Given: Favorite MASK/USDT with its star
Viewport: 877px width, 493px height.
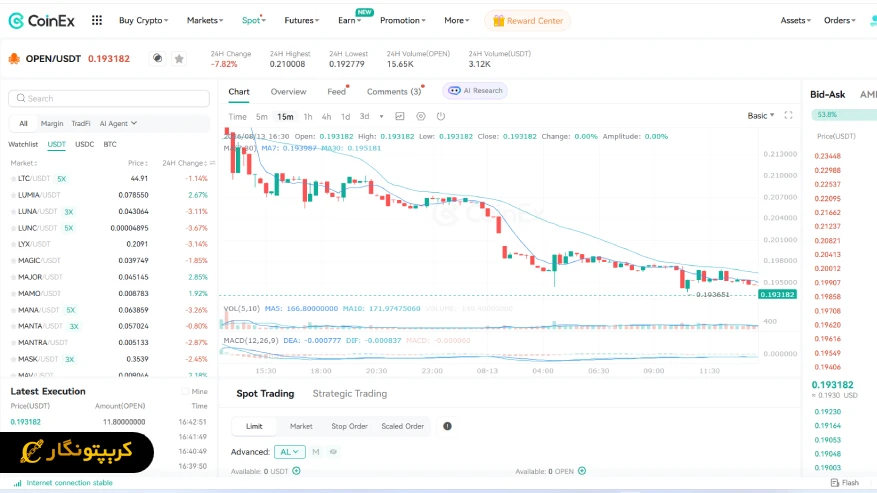Looking at the screenshot, I should pyautogui.click(x=13, y=359).
